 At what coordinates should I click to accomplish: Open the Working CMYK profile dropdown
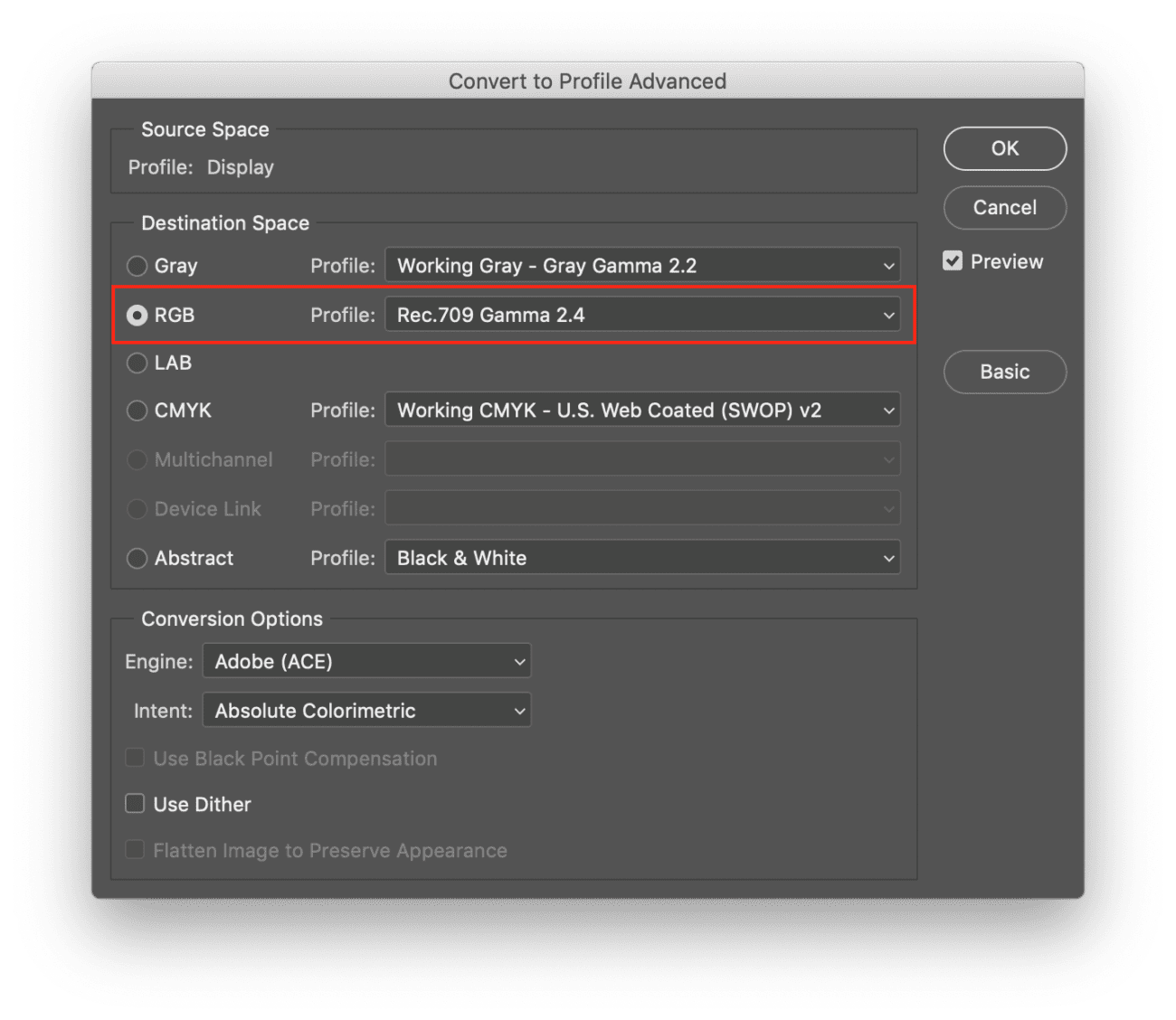point(642,410)
